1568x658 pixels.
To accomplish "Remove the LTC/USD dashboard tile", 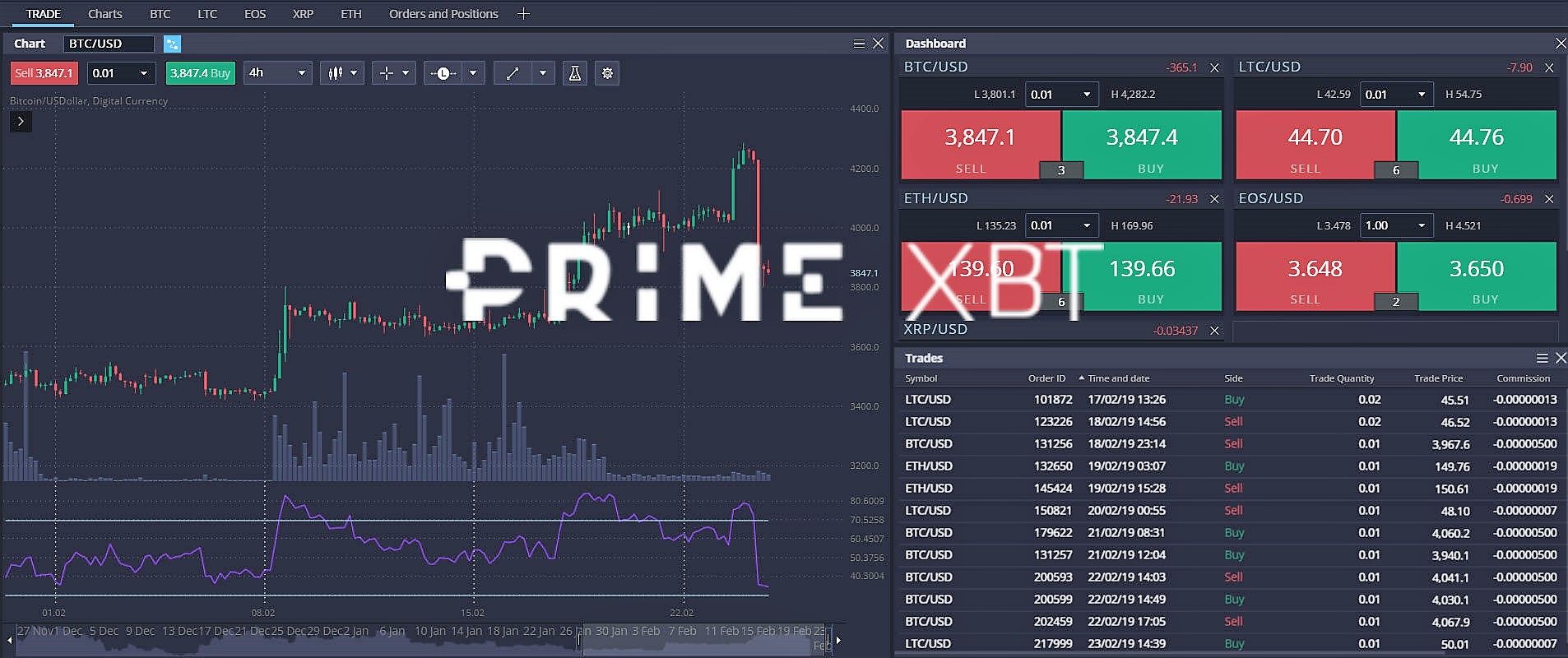I will tap(1549, 67).
